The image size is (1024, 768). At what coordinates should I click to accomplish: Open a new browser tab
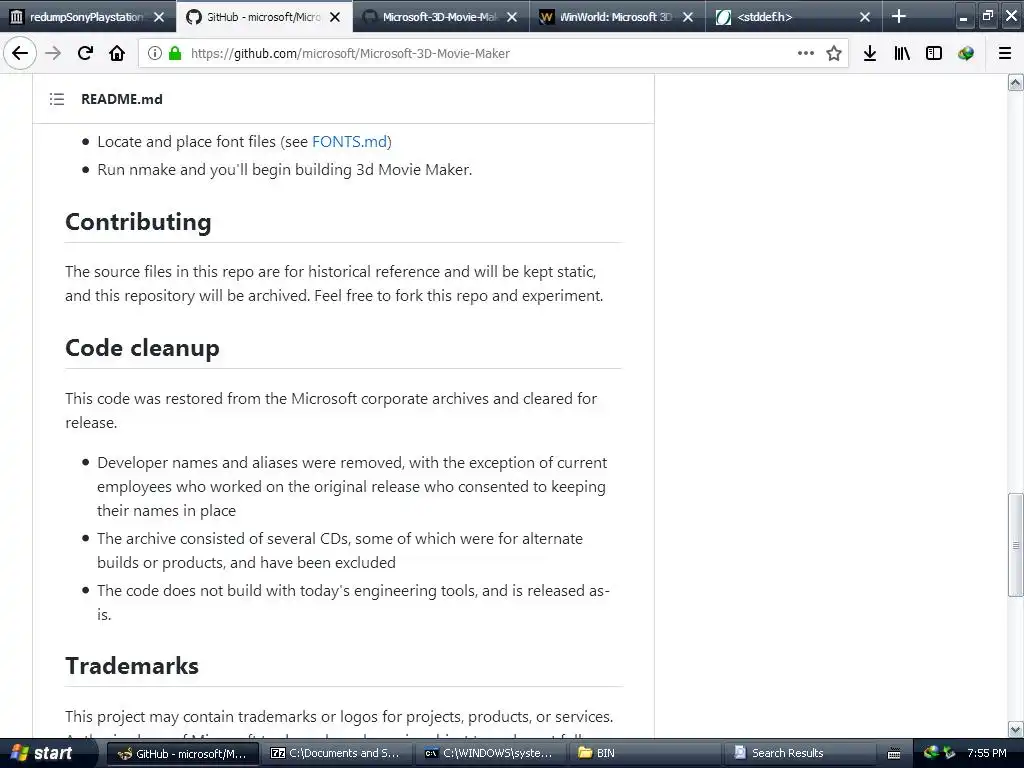point(899,16)
